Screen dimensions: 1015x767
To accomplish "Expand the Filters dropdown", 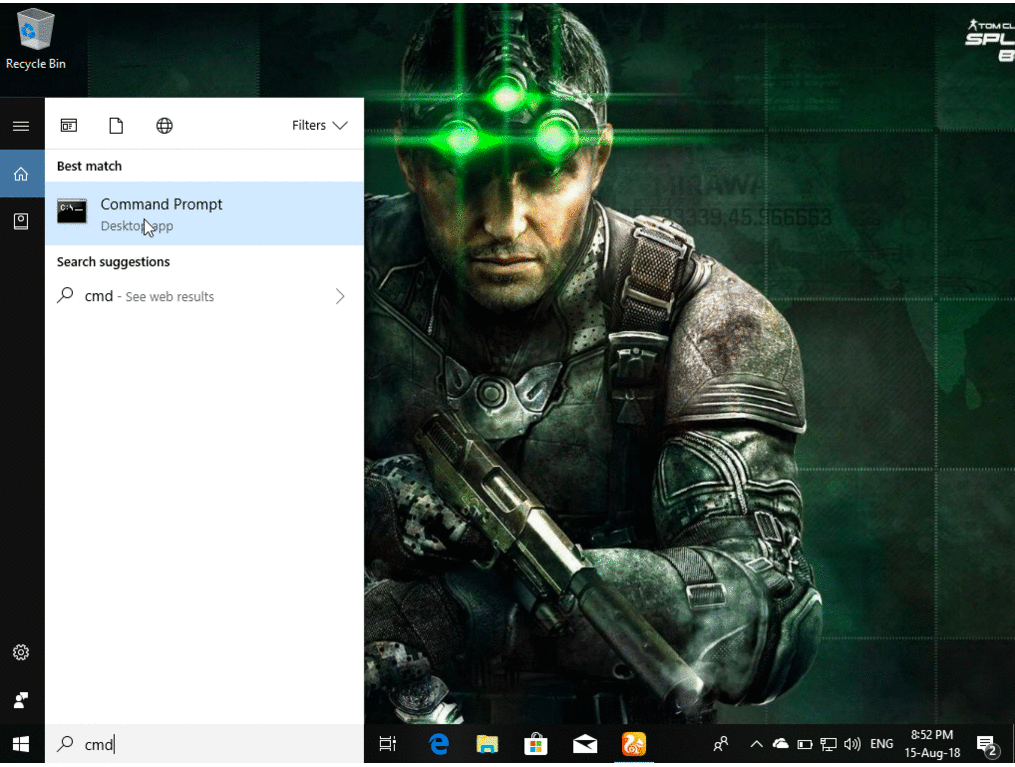I will coord(319,126).
